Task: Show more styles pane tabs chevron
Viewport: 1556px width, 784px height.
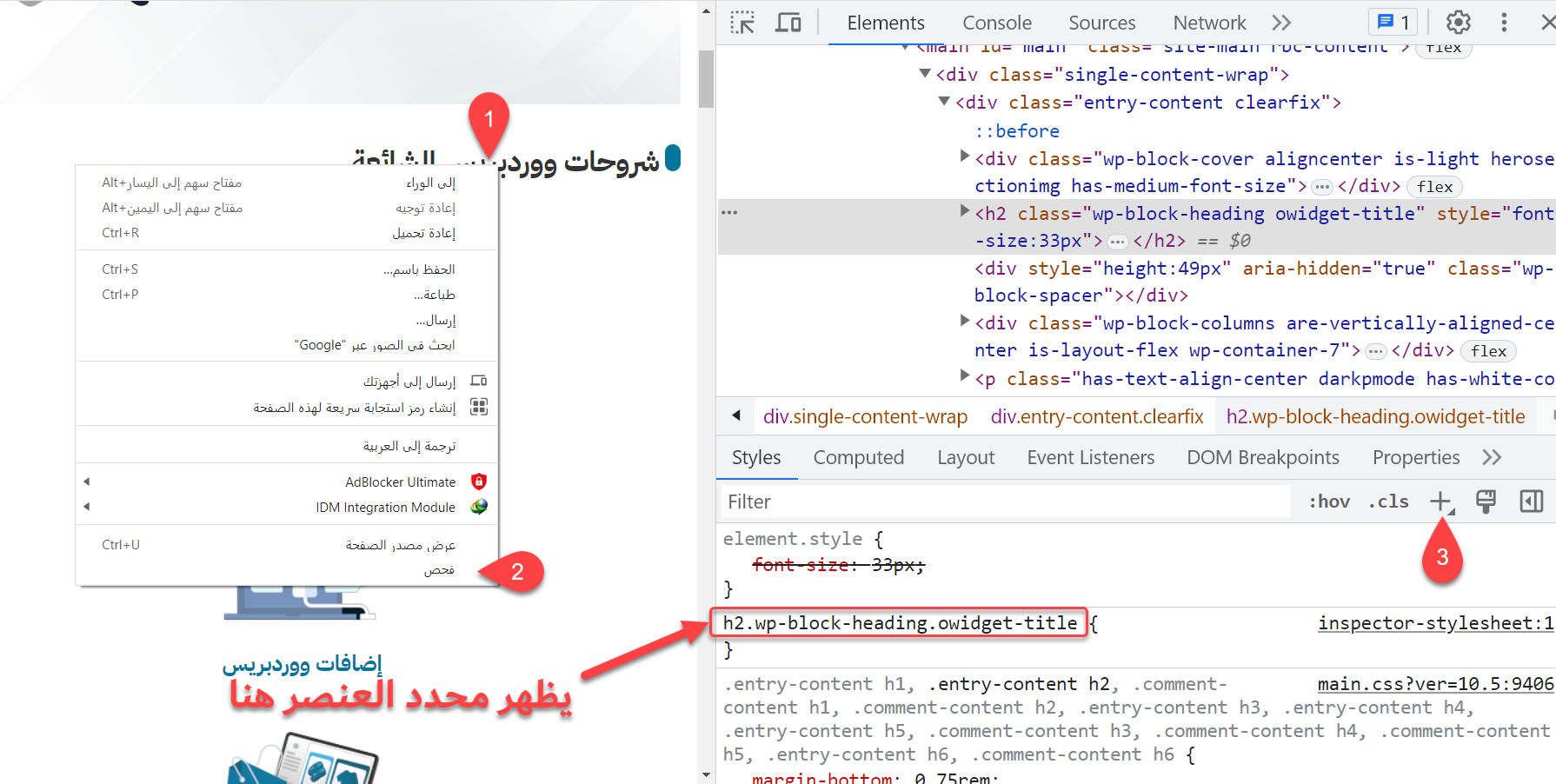Action: (1492, 457)
